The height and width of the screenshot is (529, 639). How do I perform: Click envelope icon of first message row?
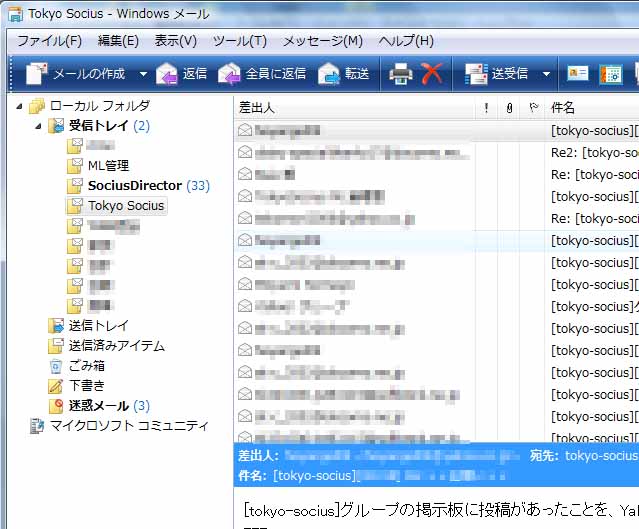click(245, 130)
